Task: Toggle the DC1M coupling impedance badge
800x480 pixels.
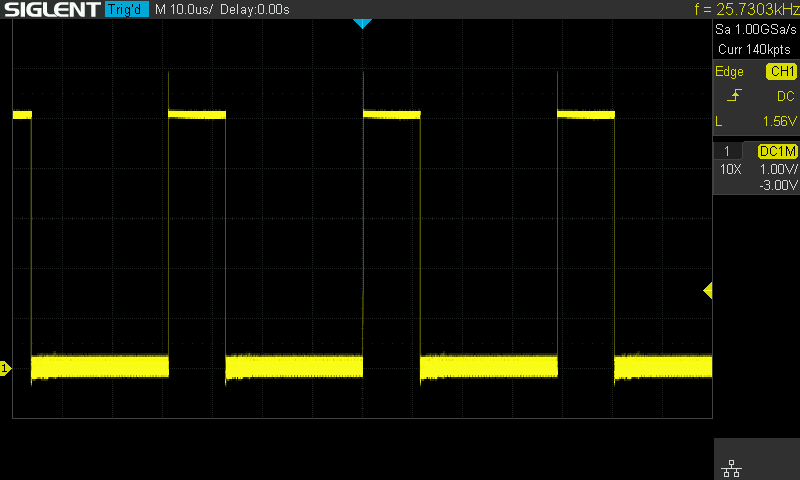Action: (x=778, y=151)
